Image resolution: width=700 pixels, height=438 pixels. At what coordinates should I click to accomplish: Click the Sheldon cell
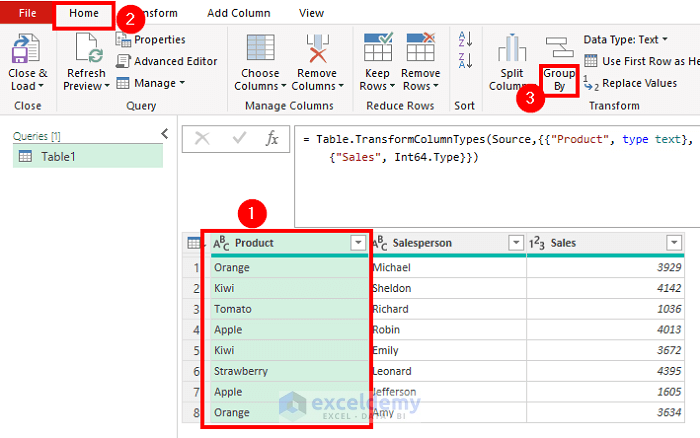pyautogui.click(x=449, y=288)
